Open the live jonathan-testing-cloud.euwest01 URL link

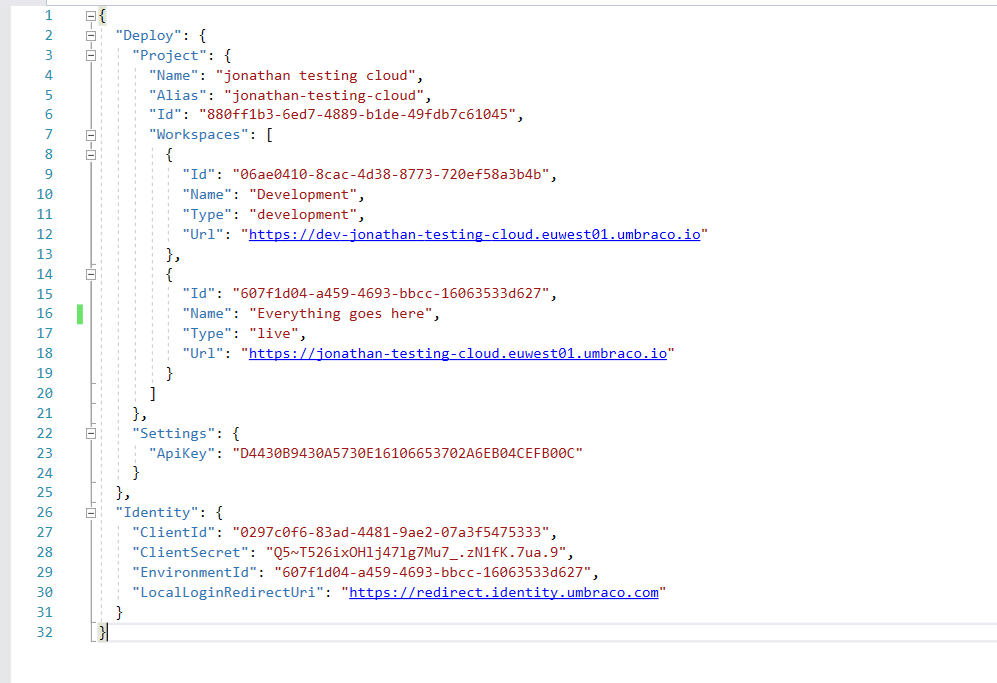click(x=458, y=353)
